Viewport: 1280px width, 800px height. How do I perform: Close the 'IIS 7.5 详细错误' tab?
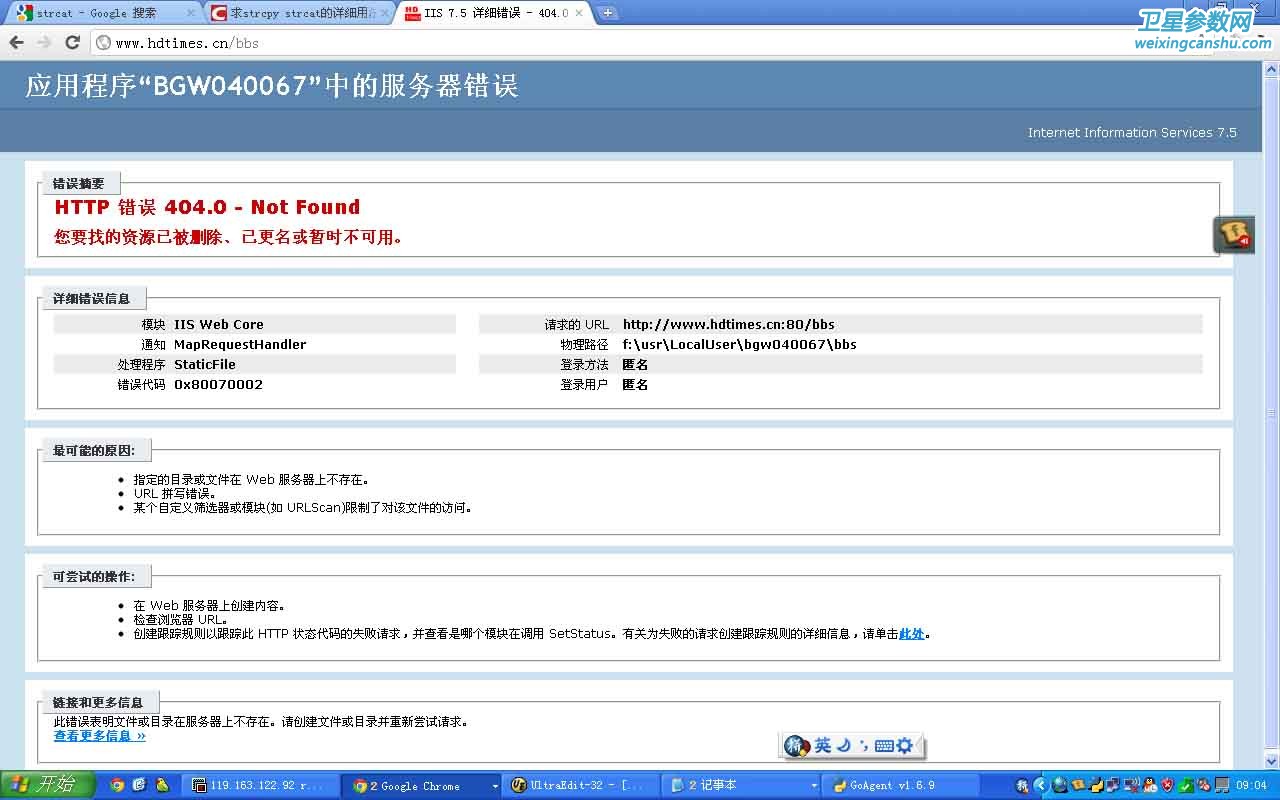(x=578, y=13)
